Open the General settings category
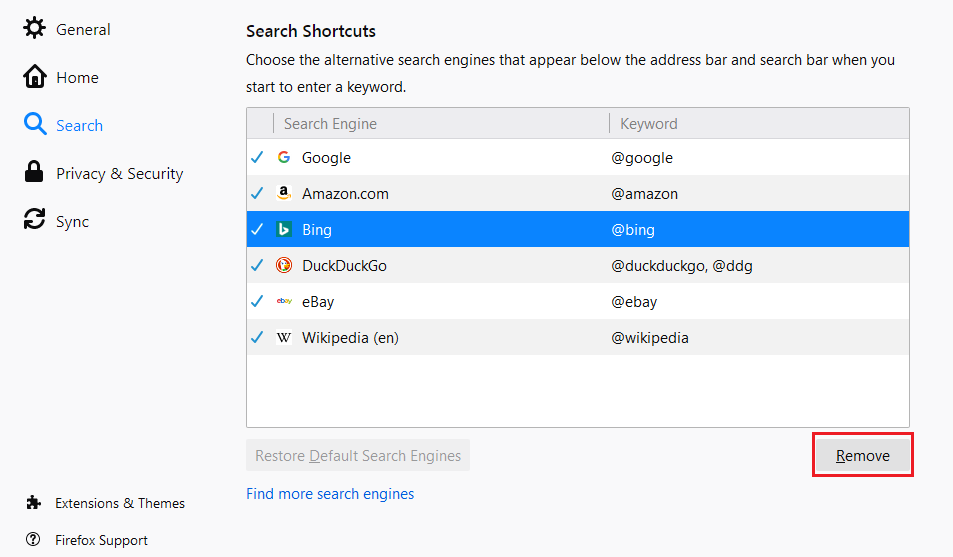This screenshot has height=557, width=953. (x=83, y=29)
